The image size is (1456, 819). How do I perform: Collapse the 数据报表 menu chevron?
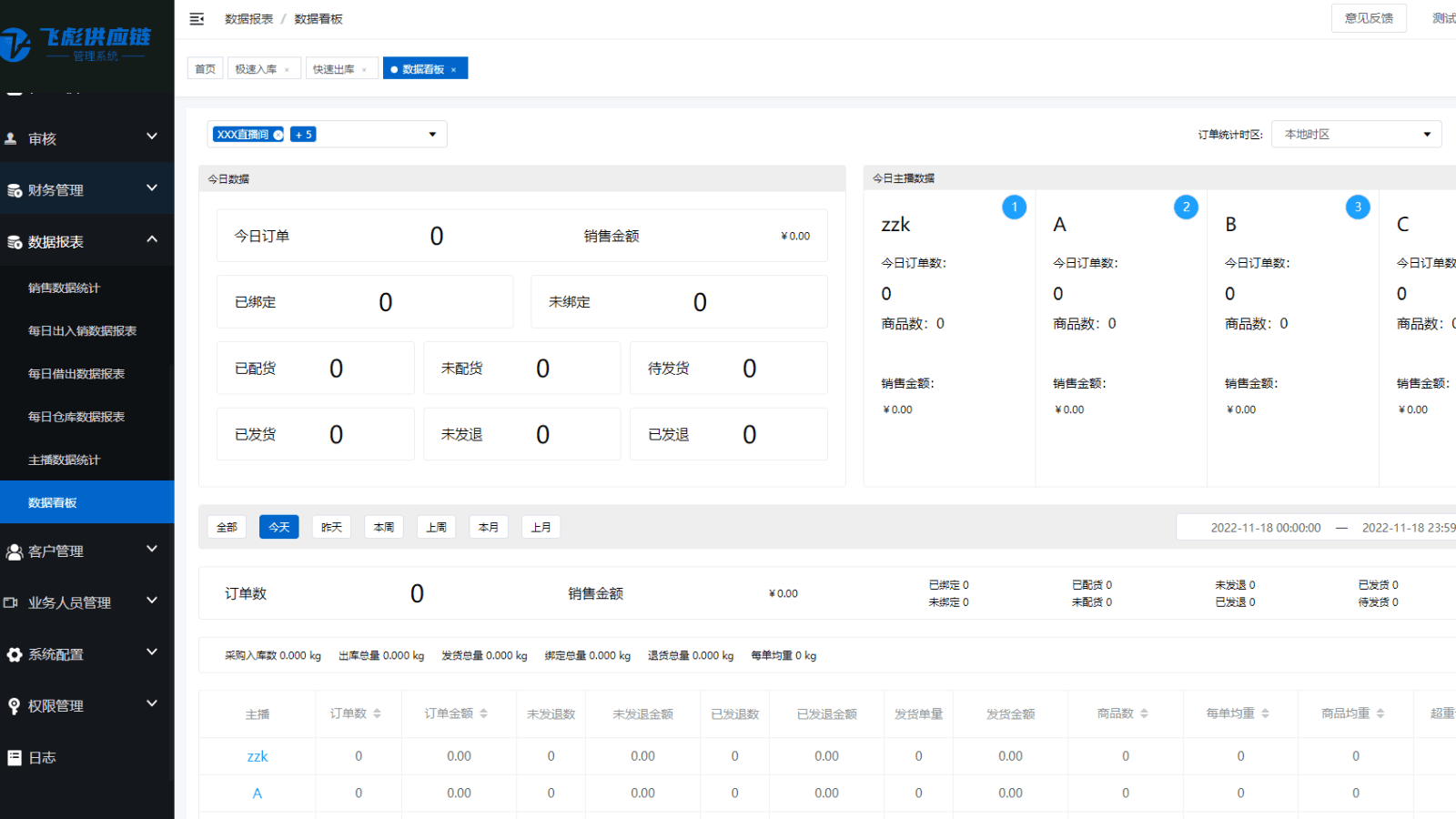(151, 239)
